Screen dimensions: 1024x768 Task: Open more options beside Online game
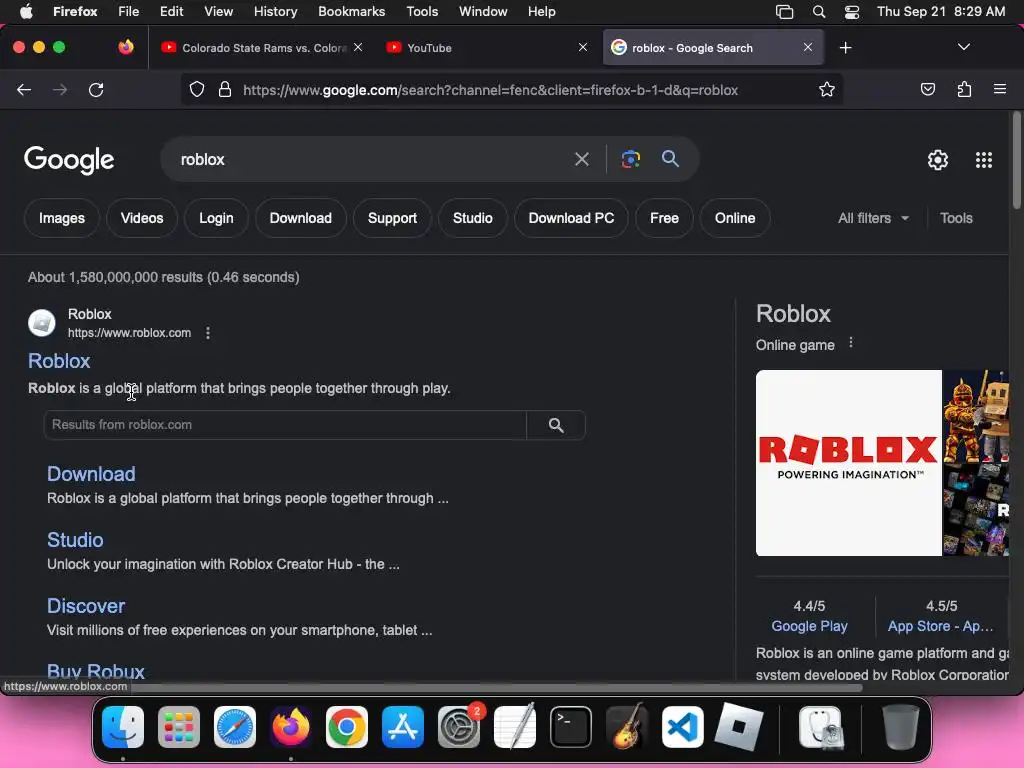[850, 343]
